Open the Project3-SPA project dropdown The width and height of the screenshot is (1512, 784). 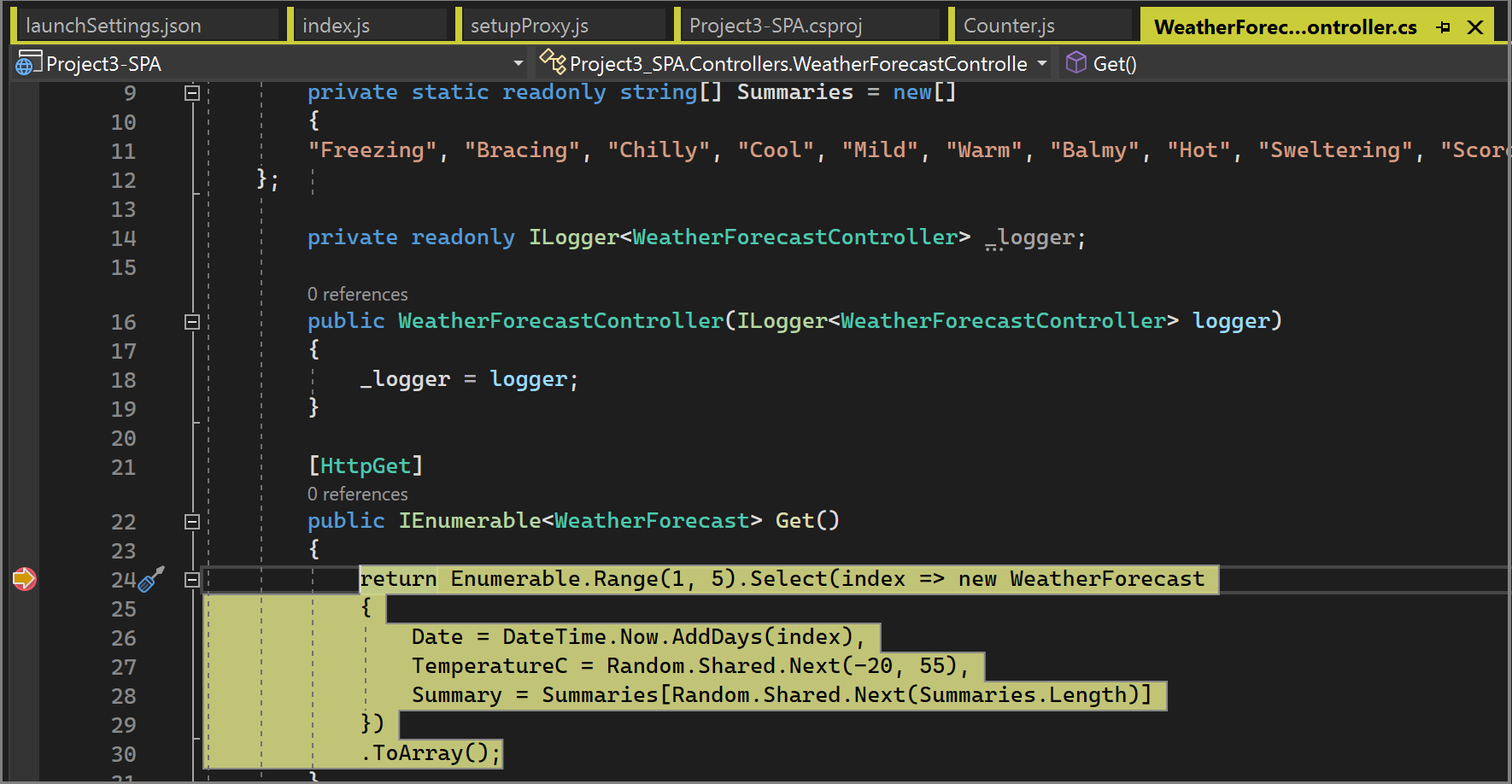[x=519, y=62]
